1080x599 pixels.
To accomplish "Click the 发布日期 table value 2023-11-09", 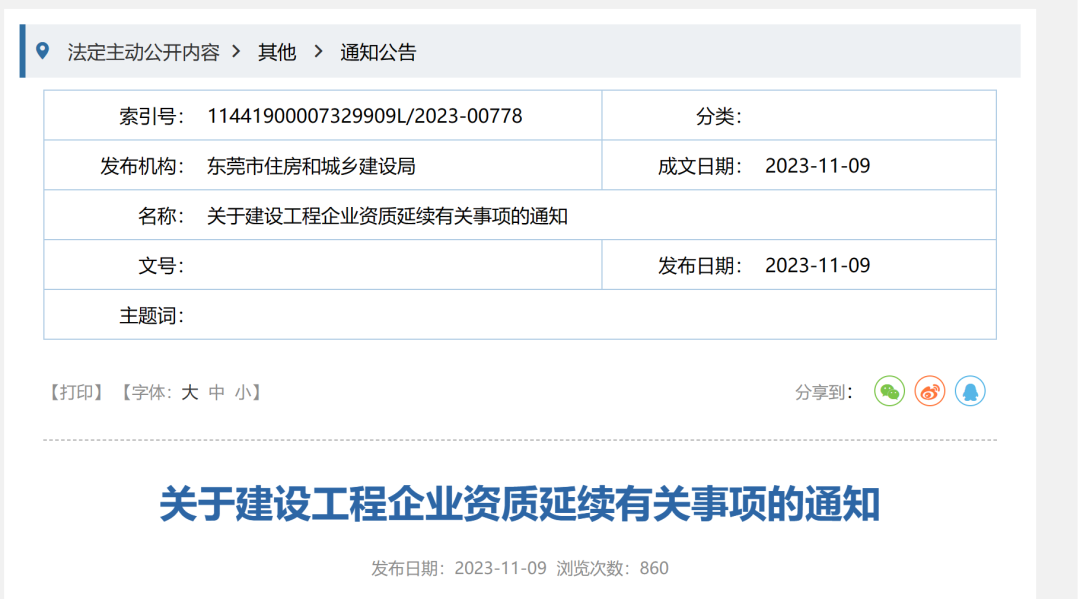I will 818,266.
